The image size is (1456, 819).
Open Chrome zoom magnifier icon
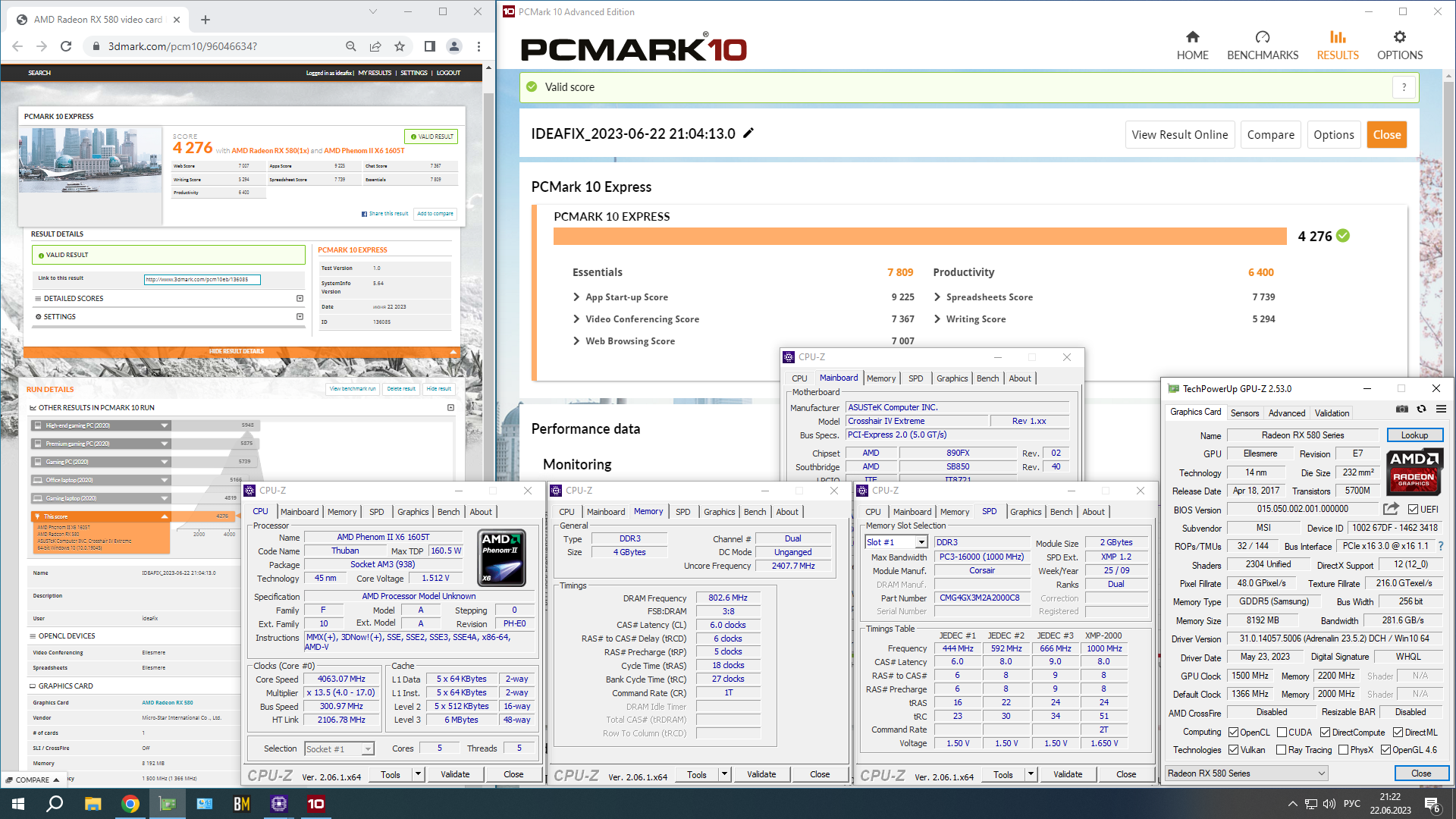[351, 46]
